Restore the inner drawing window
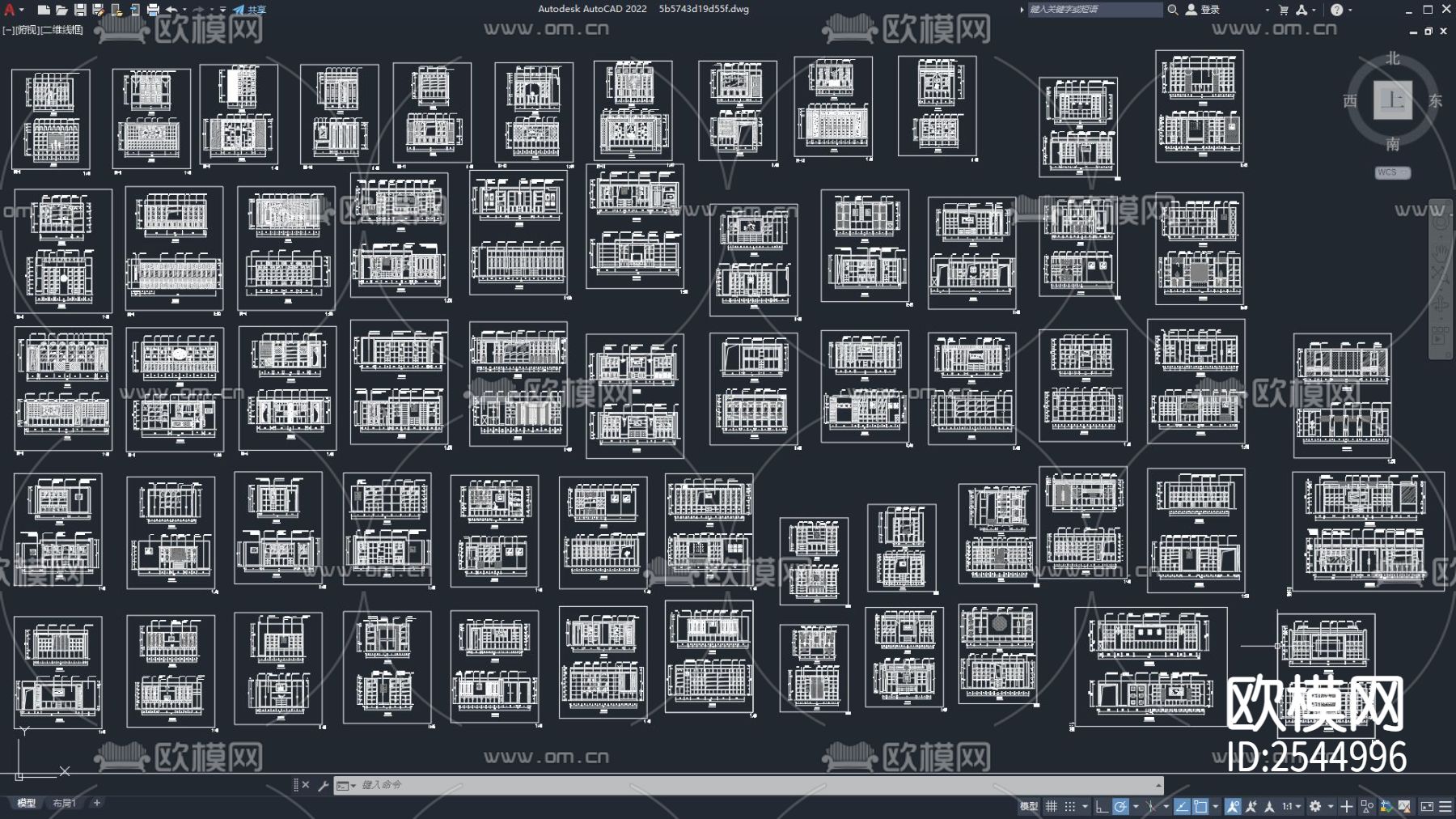The width and height of the screenshot is (1456, 819). point(1428,31)
